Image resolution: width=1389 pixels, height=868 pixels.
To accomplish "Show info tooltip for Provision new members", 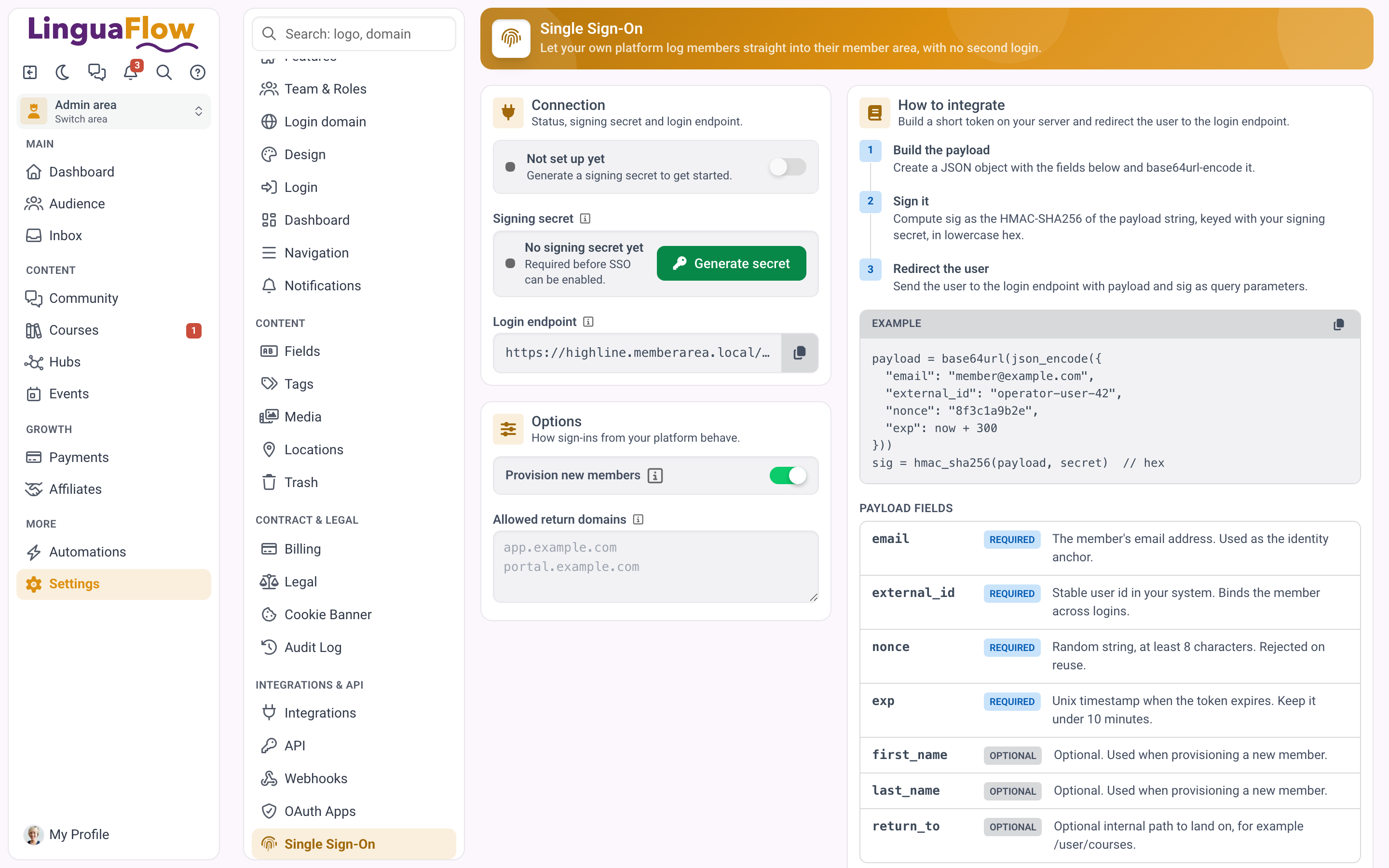I will coord(655,475).
